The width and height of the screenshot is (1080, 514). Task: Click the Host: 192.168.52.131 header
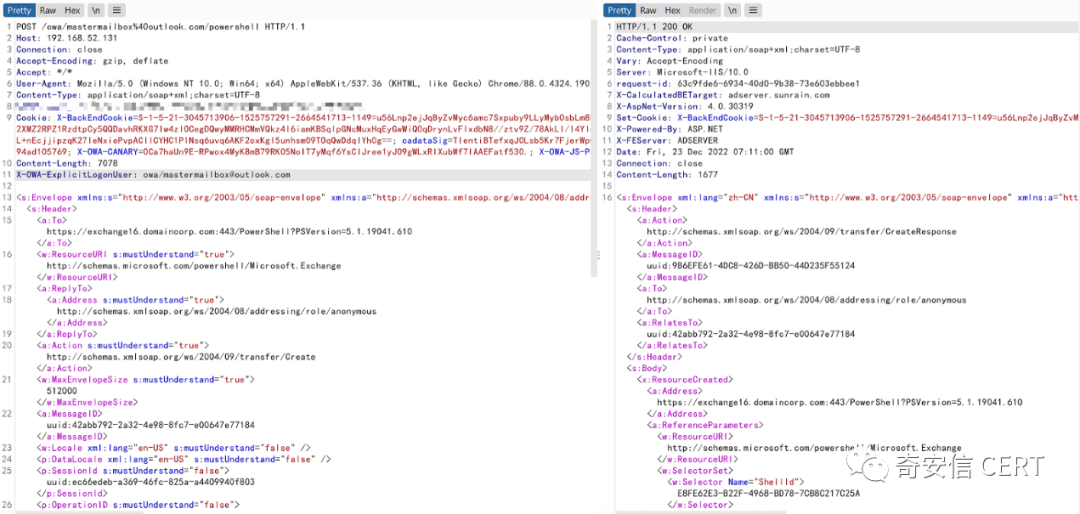tap(67, 38)
